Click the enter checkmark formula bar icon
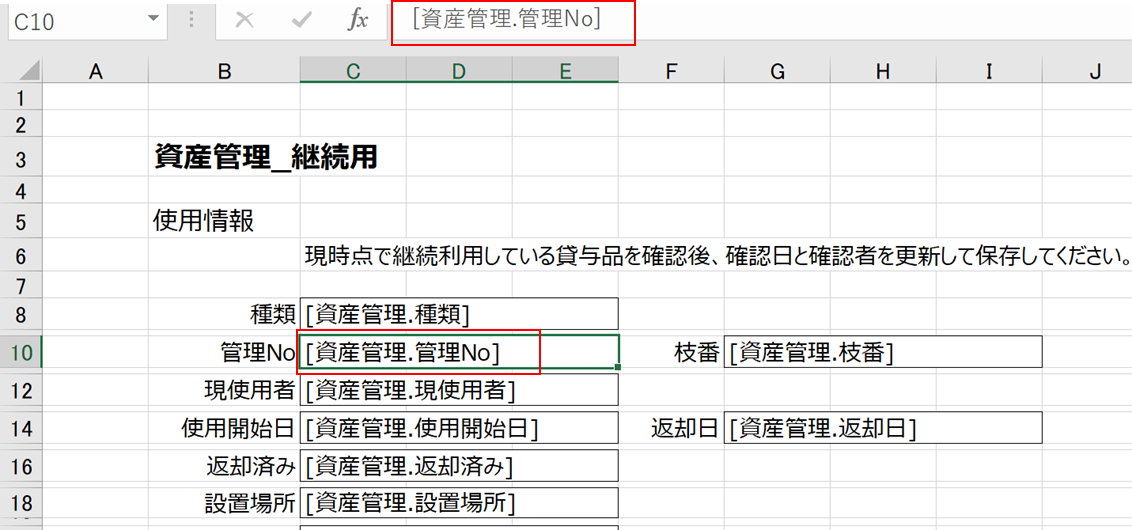 point(301,21)
